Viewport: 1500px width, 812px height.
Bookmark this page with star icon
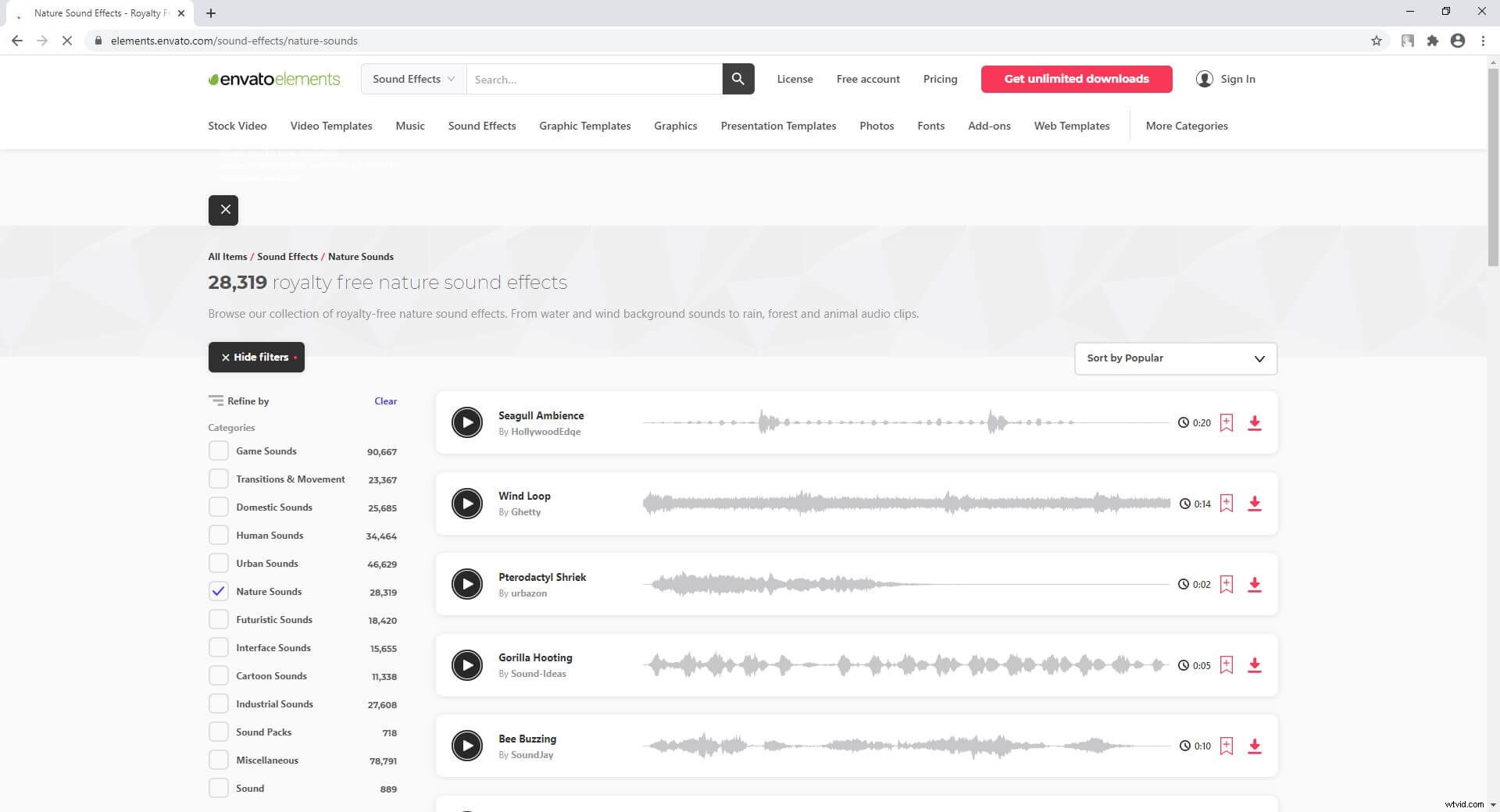click(x=1376, y=41)
